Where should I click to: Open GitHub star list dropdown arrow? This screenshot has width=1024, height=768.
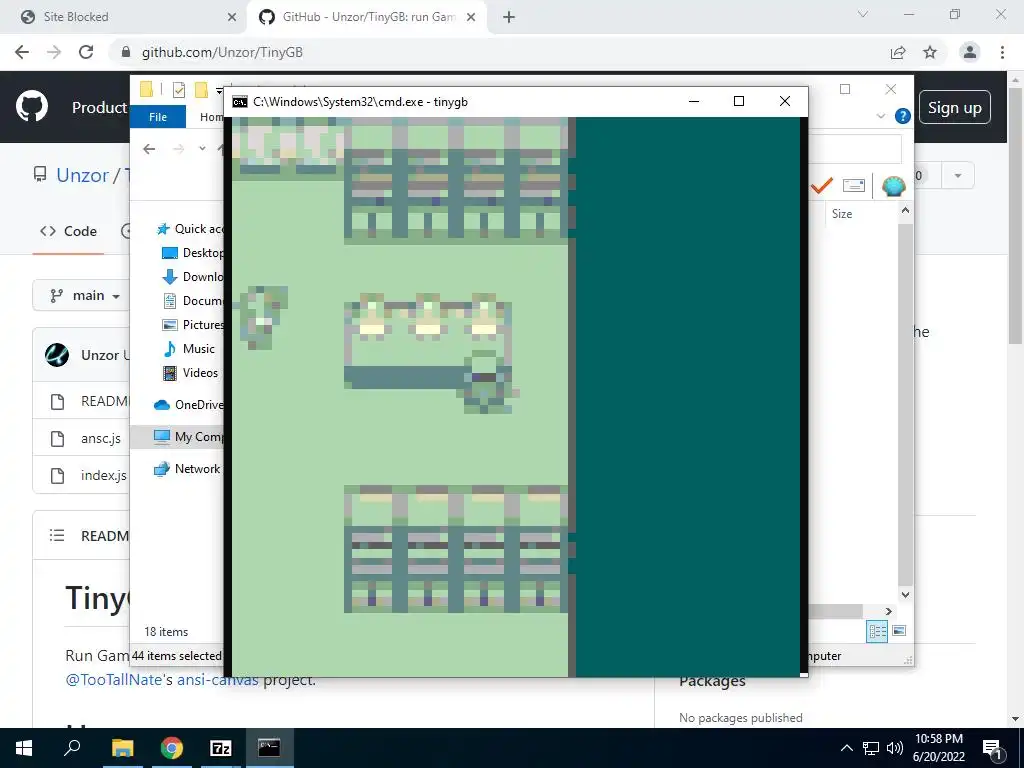pyautogui.click(x=958, y=176)
